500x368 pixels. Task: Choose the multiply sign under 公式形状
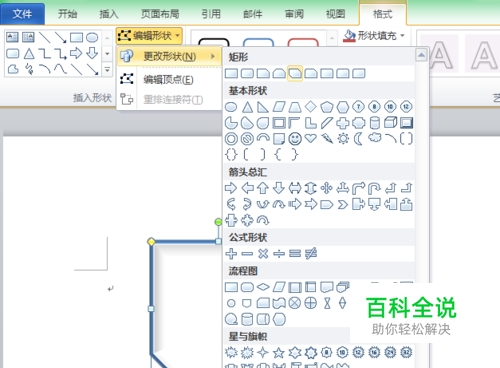coord(263,254)
